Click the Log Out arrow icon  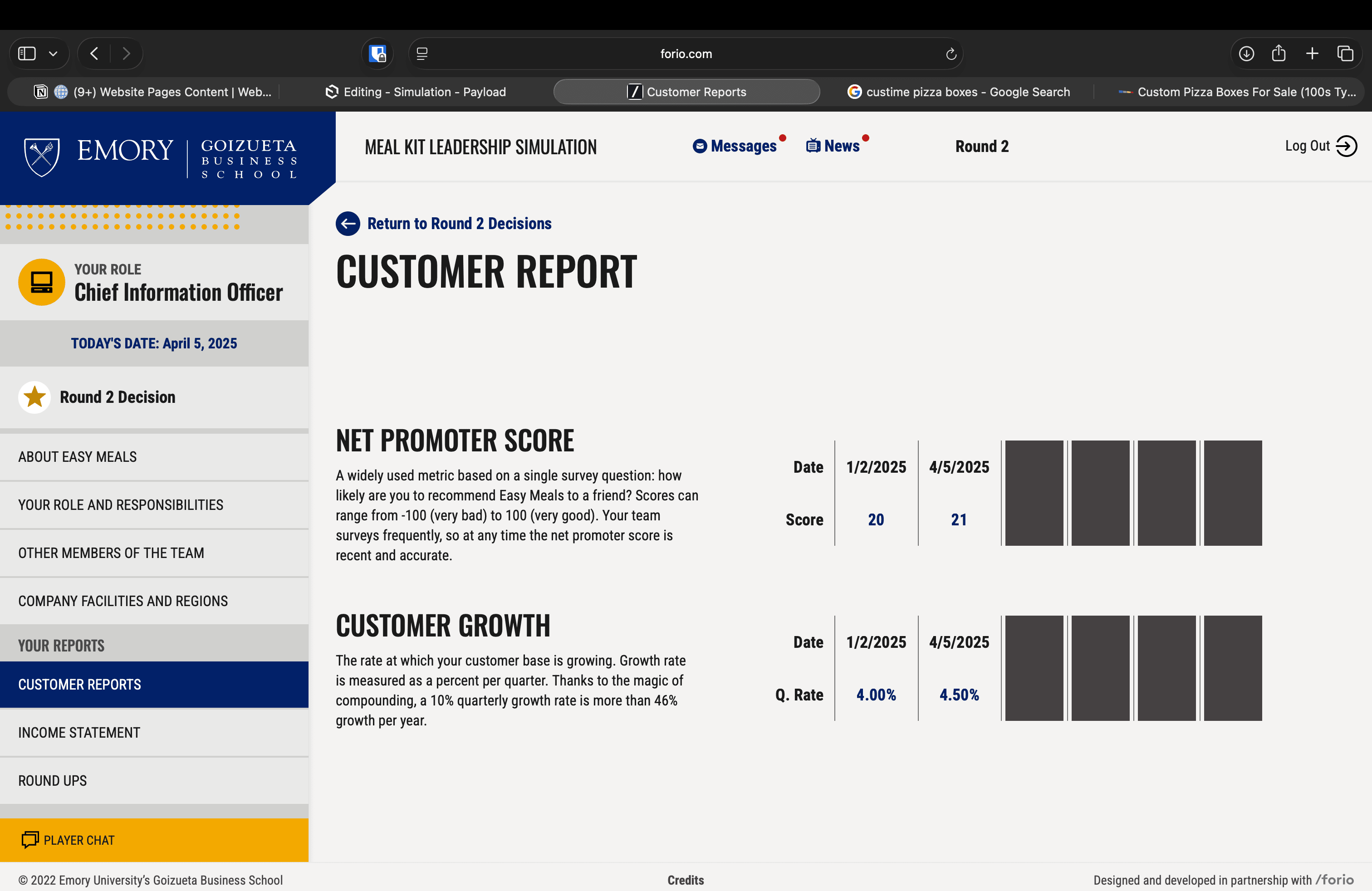click(x=1347, y=146)
